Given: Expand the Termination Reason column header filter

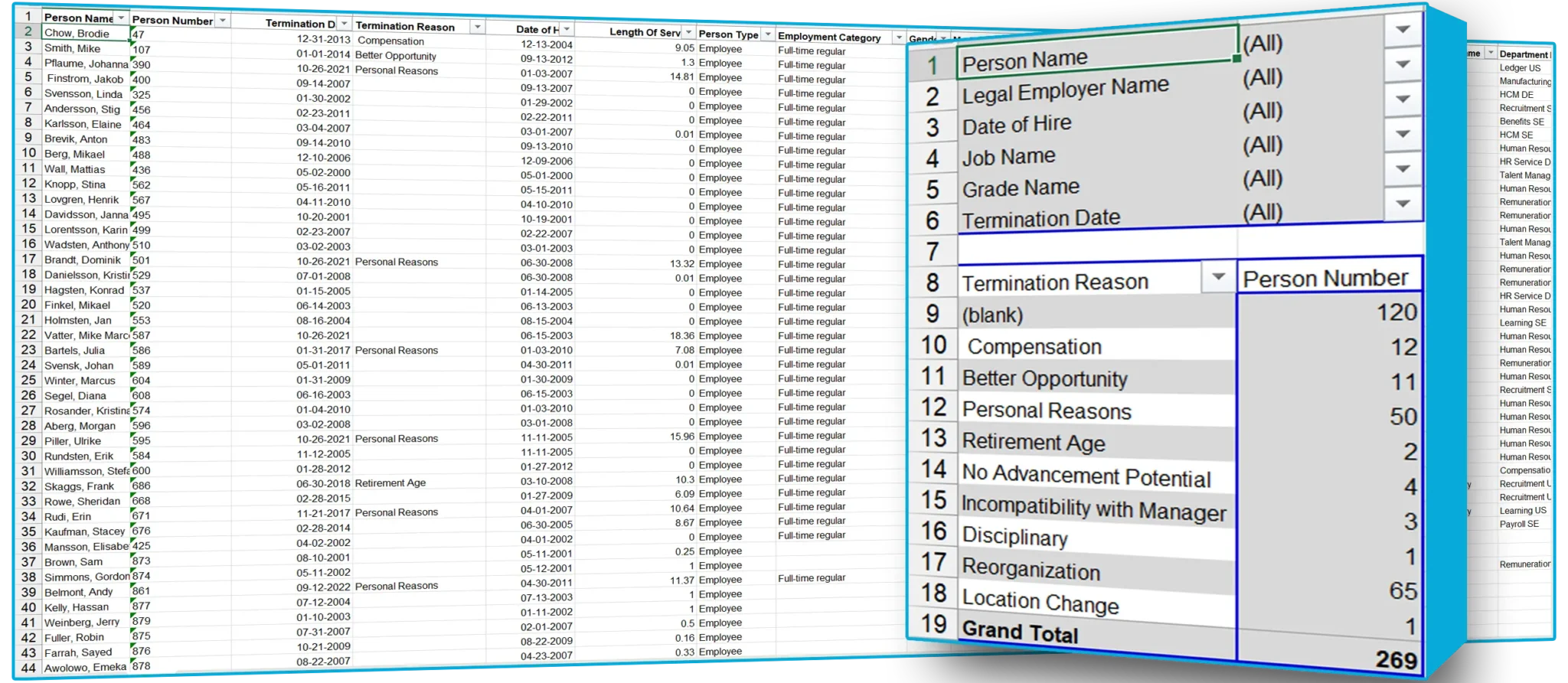Looking at the screenshot, I should coord(477,27).
